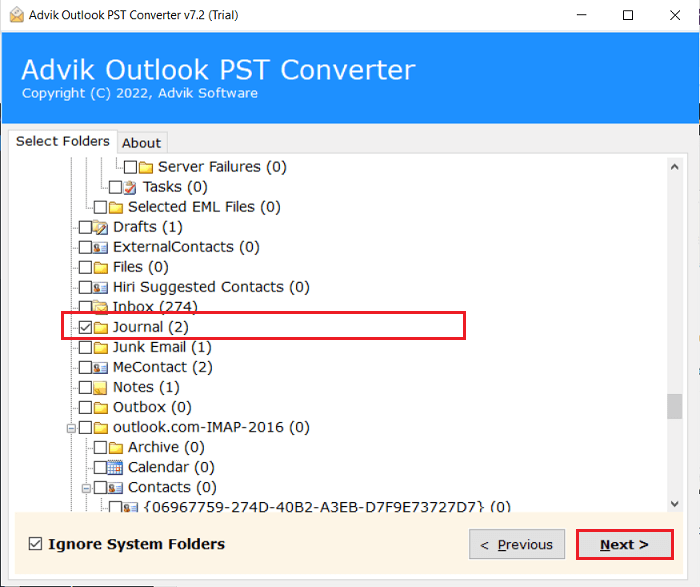The image size is (700, 587).
Task: Select the Hiri Suggested Contacts (0) row text
Action: click(211, 287)
